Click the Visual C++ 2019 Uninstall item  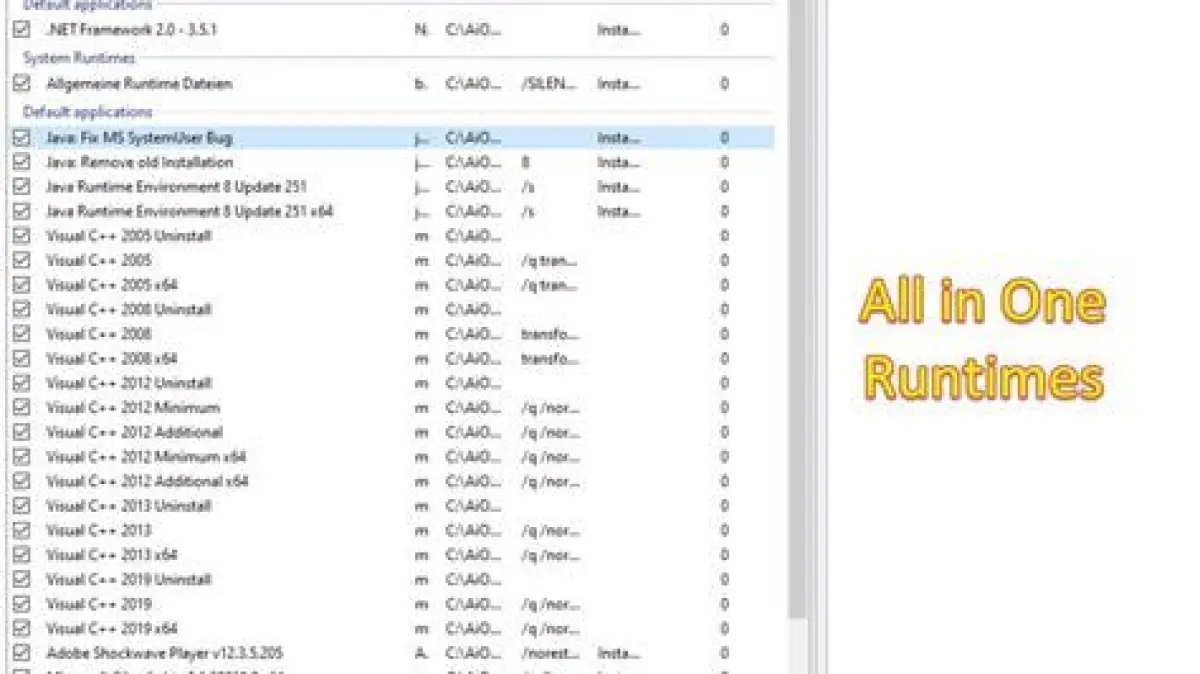129,580
